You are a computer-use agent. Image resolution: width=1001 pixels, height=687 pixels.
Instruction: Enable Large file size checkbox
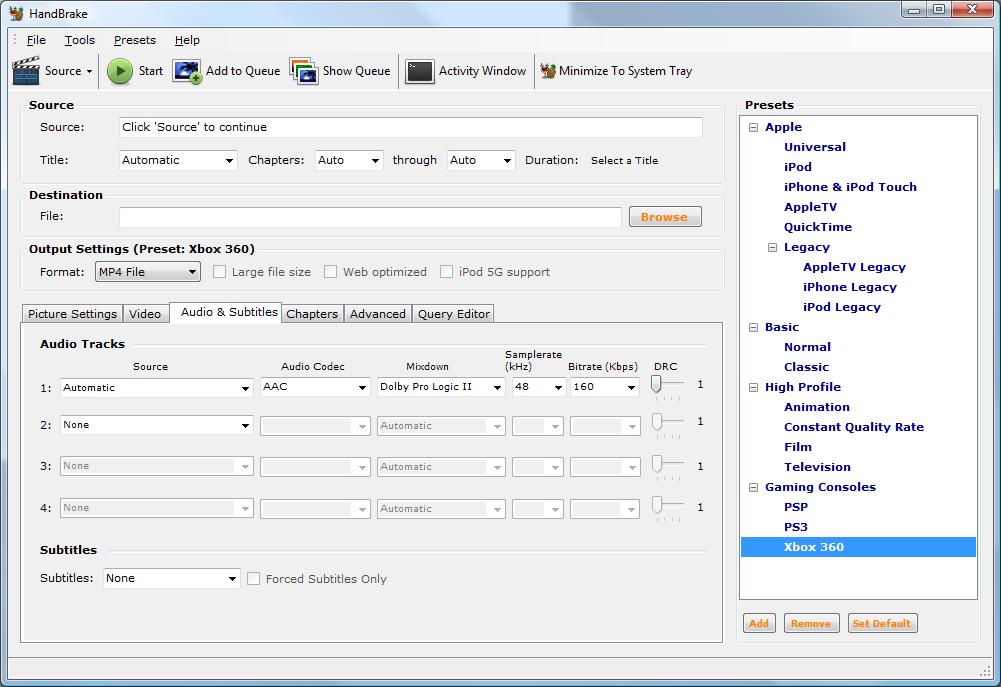click(x=220, y=272)
